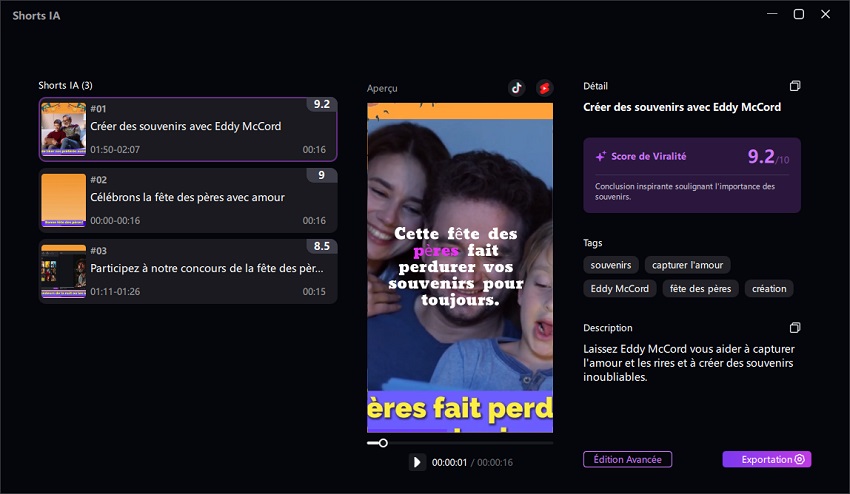Click the 'fête des pères' tag
The height and width of the screenshot is (494, 850).
[700, 288]
